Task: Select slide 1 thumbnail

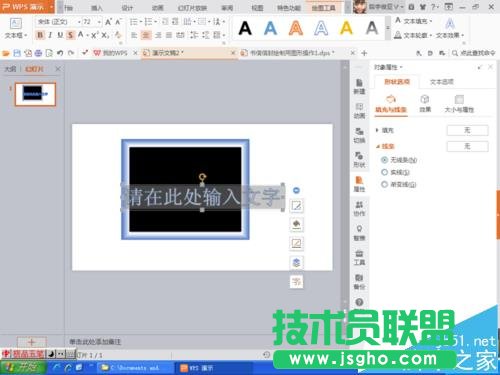Action: 35,94
